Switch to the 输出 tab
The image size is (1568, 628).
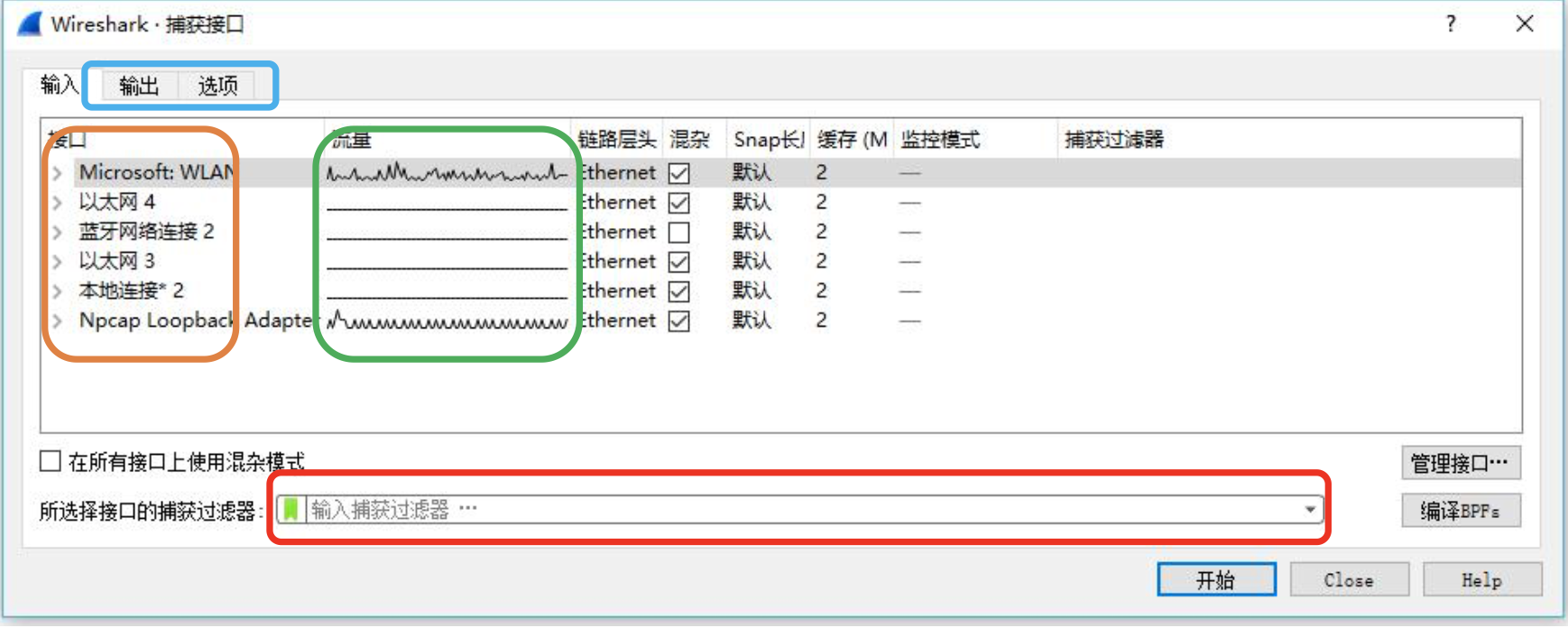pos(139,86)
